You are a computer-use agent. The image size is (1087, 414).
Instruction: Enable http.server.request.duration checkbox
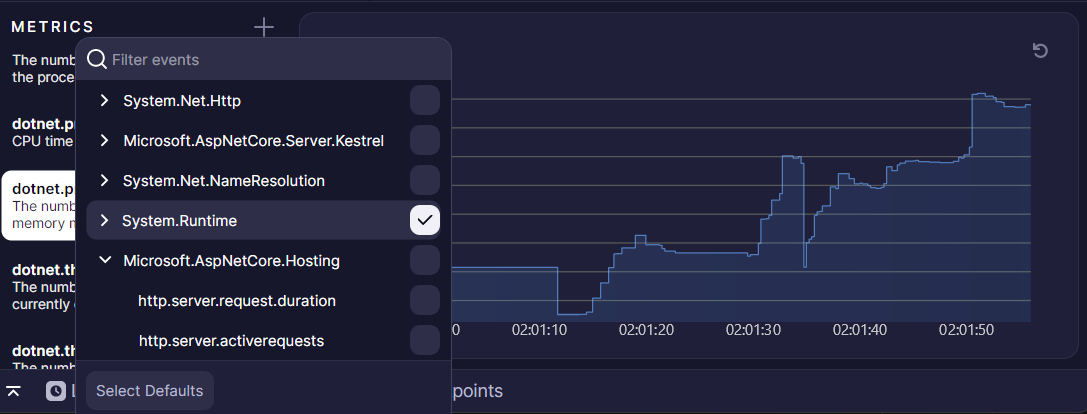(425, 301)
